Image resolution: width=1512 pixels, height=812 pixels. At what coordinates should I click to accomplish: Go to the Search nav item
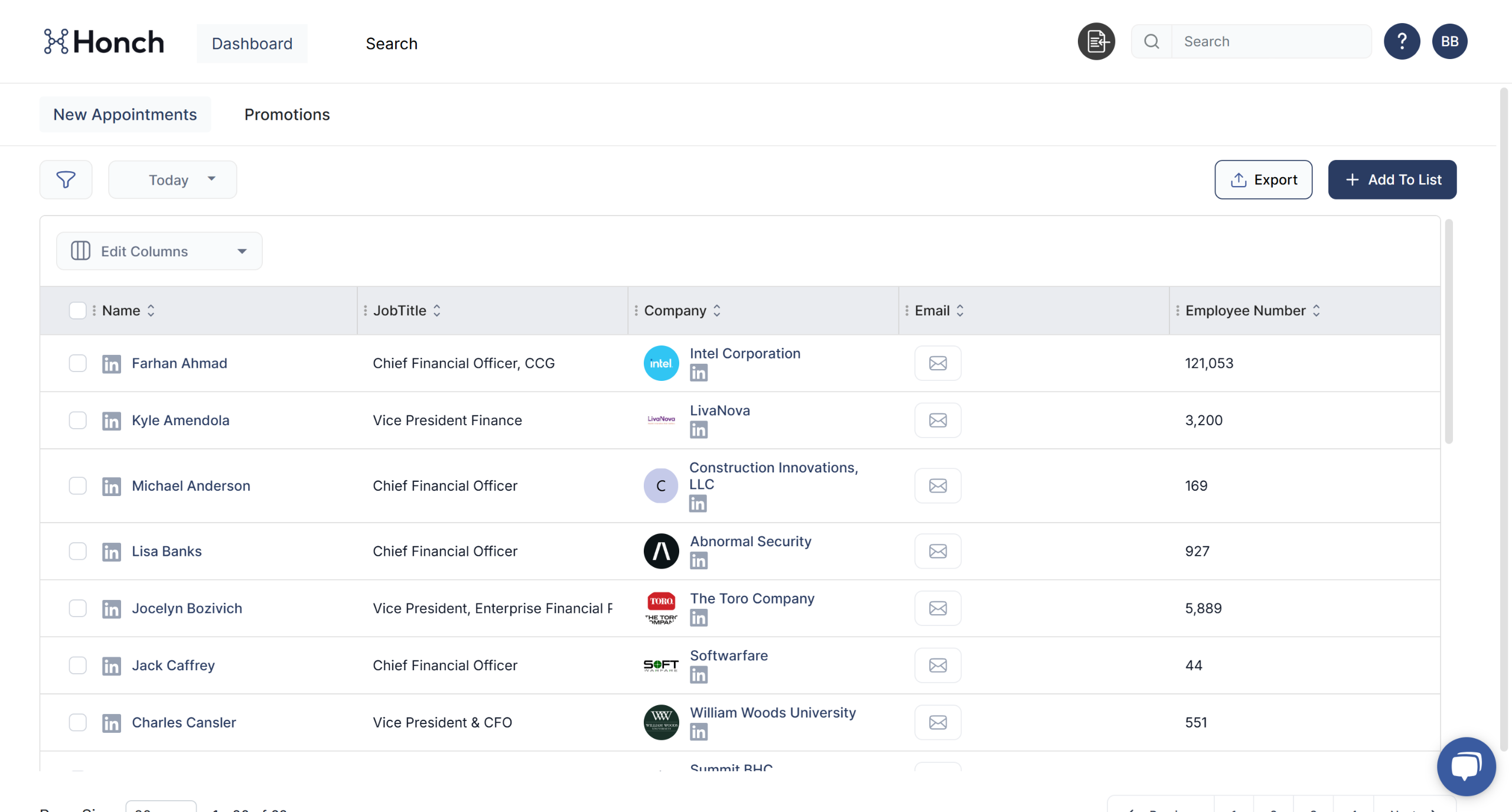(391, 44)
